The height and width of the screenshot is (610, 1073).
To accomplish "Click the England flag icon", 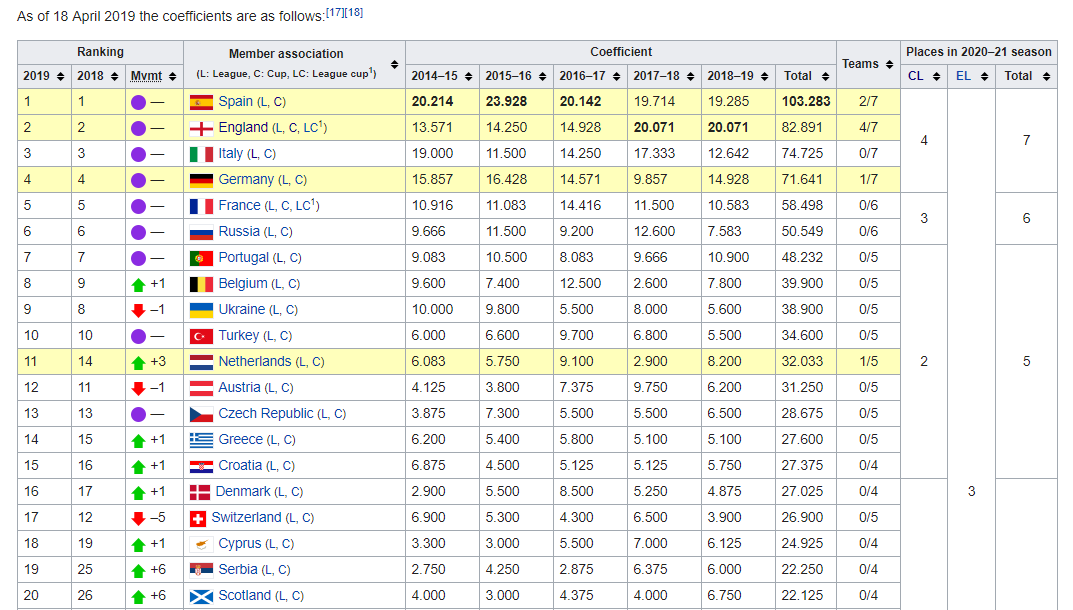I will coord(201,129).
